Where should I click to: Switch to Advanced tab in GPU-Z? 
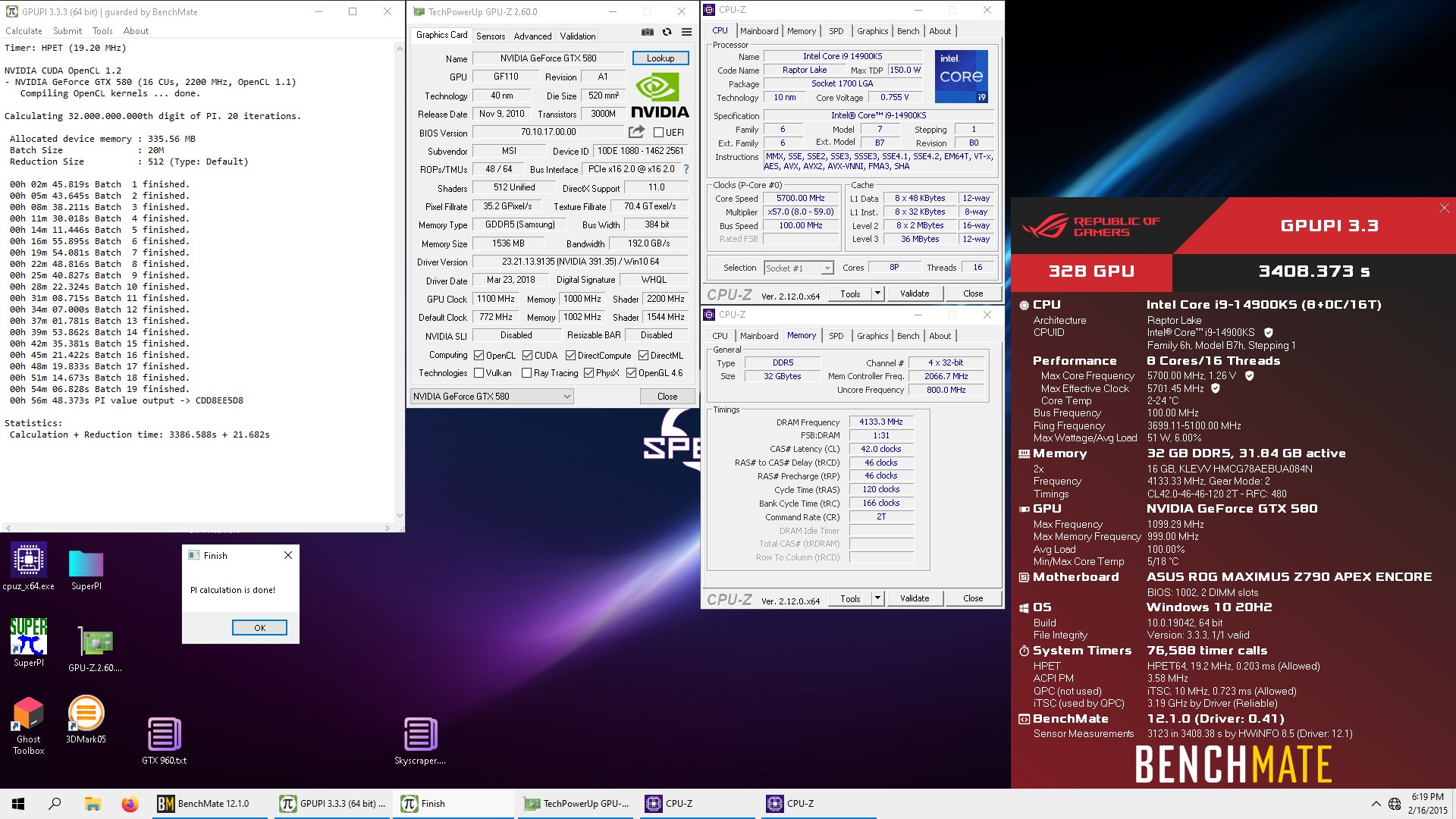tap(532, 36)
